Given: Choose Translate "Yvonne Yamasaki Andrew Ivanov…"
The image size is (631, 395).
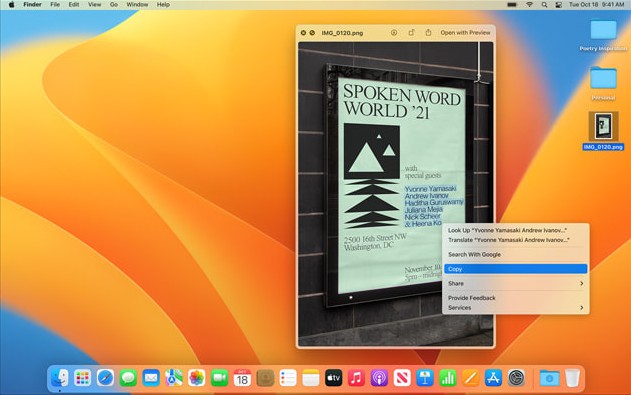Looking at the screenshot, I should pos(516,240).
